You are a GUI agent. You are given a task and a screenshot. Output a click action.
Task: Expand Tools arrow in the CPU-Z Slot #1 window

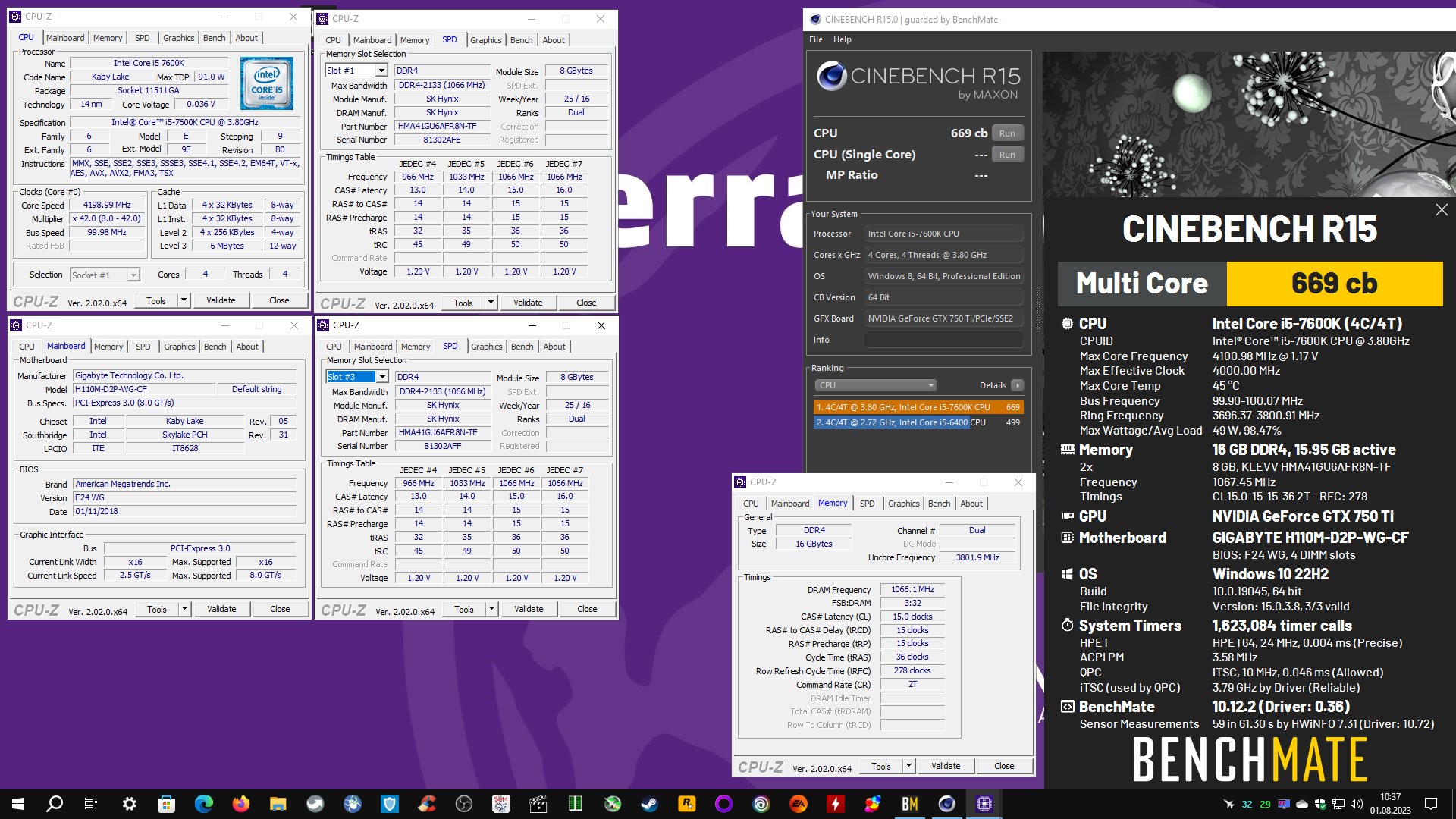491,303
